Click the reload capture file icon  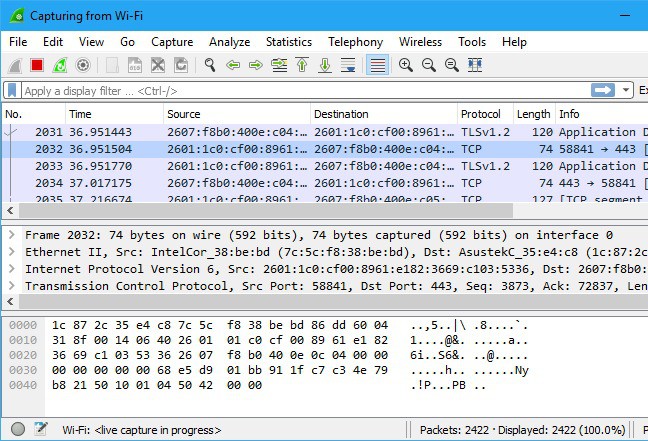[x=181, y=65]
